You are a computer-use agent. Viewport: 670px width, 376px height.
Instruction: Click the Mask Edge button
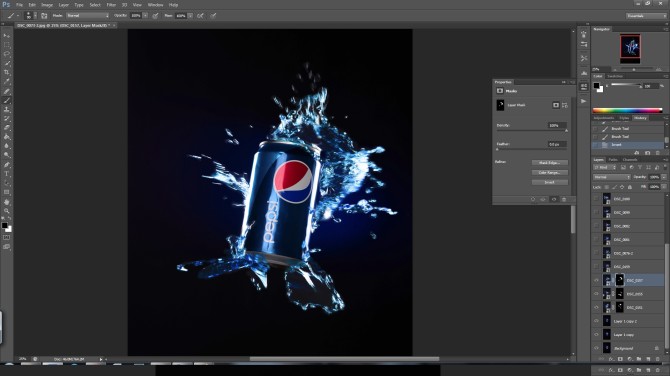(x=550, y=163)
